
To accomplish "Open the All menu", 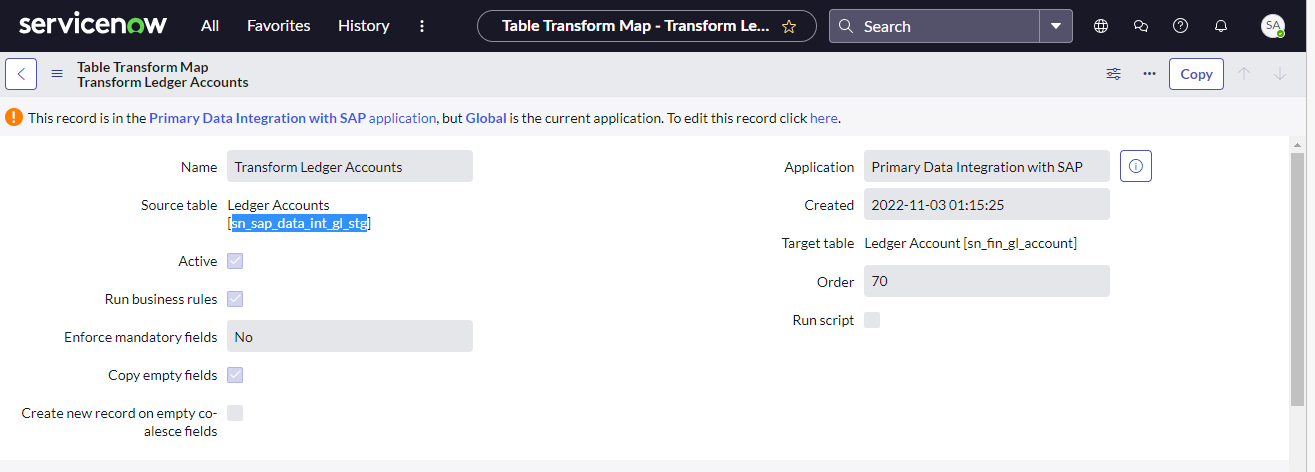I will point(210,26).
